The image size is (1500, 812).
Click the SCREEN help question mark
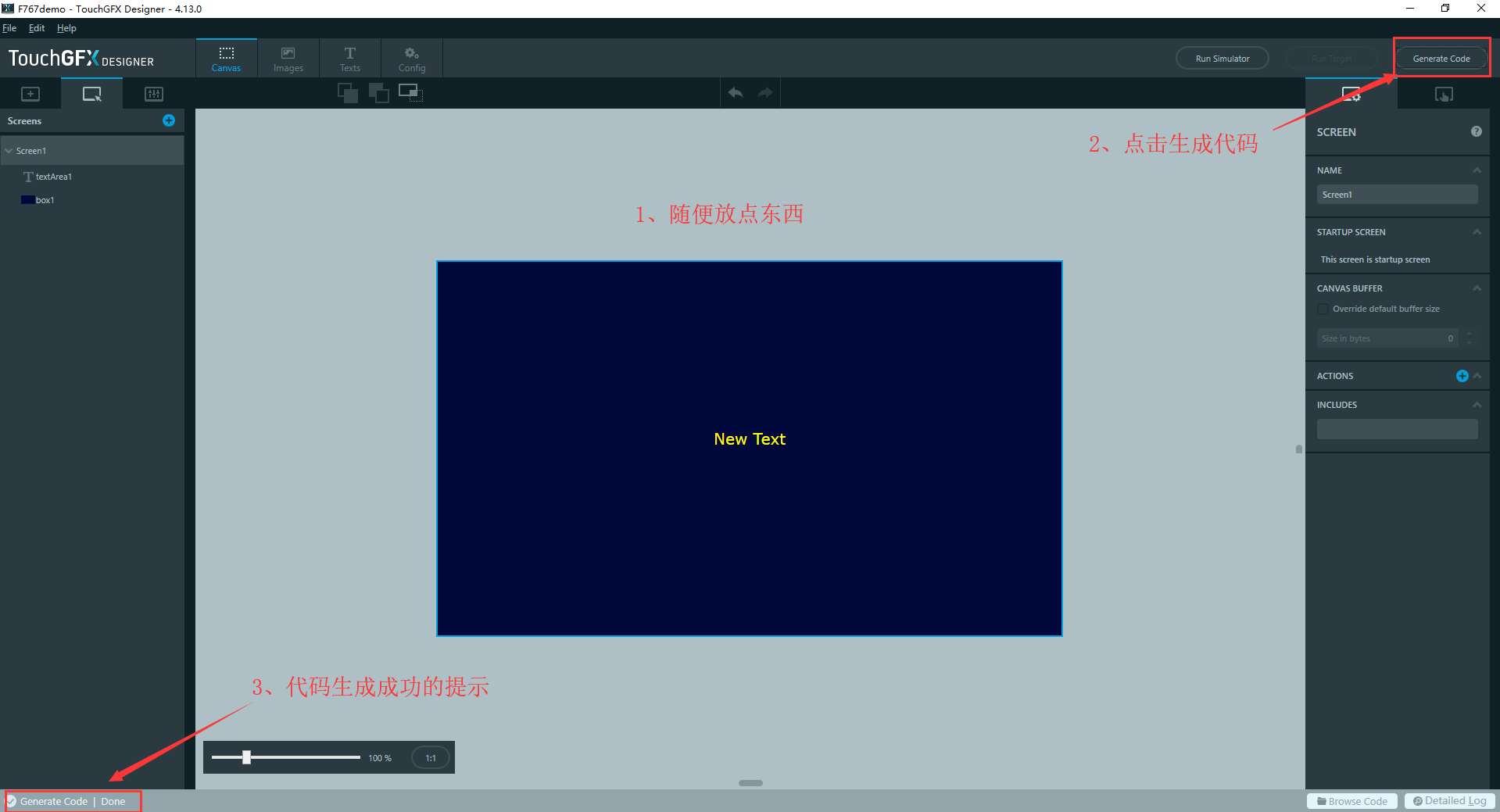click(x=1476, y=131)
